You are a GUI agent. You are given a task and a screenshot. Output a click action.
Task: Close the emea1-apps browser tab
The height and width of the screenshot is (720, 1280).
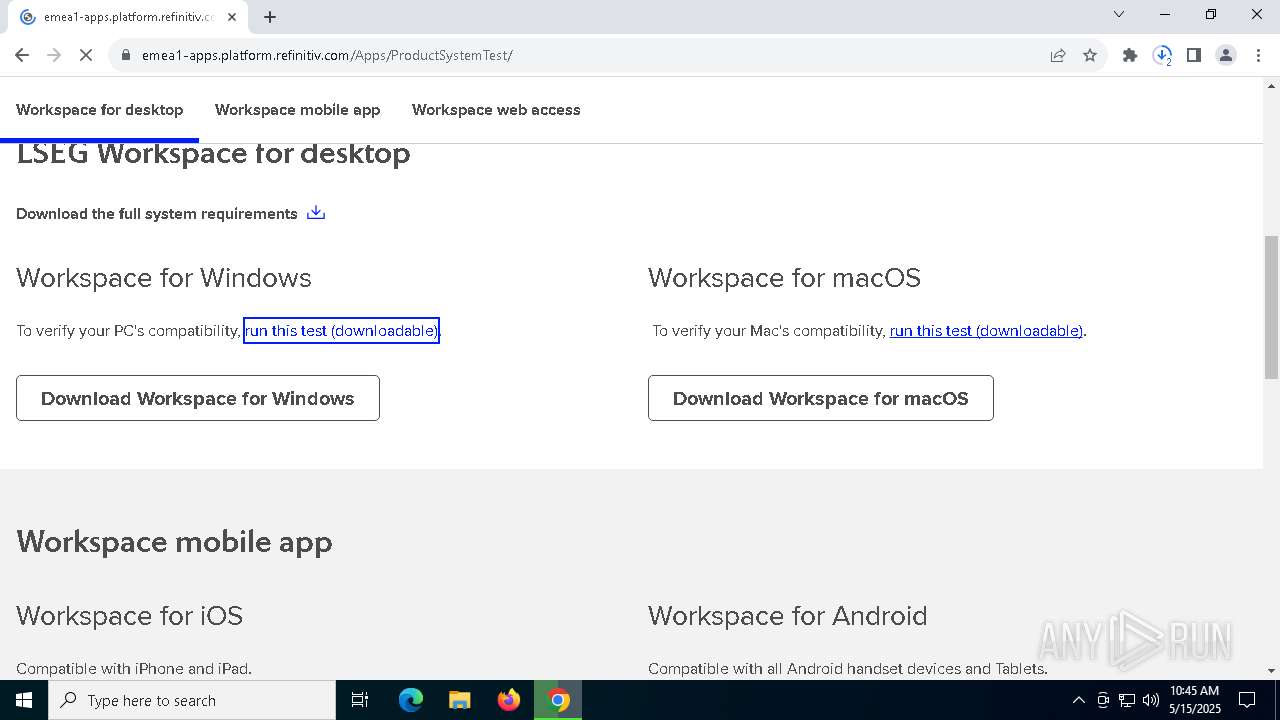[x=232, y=17]
